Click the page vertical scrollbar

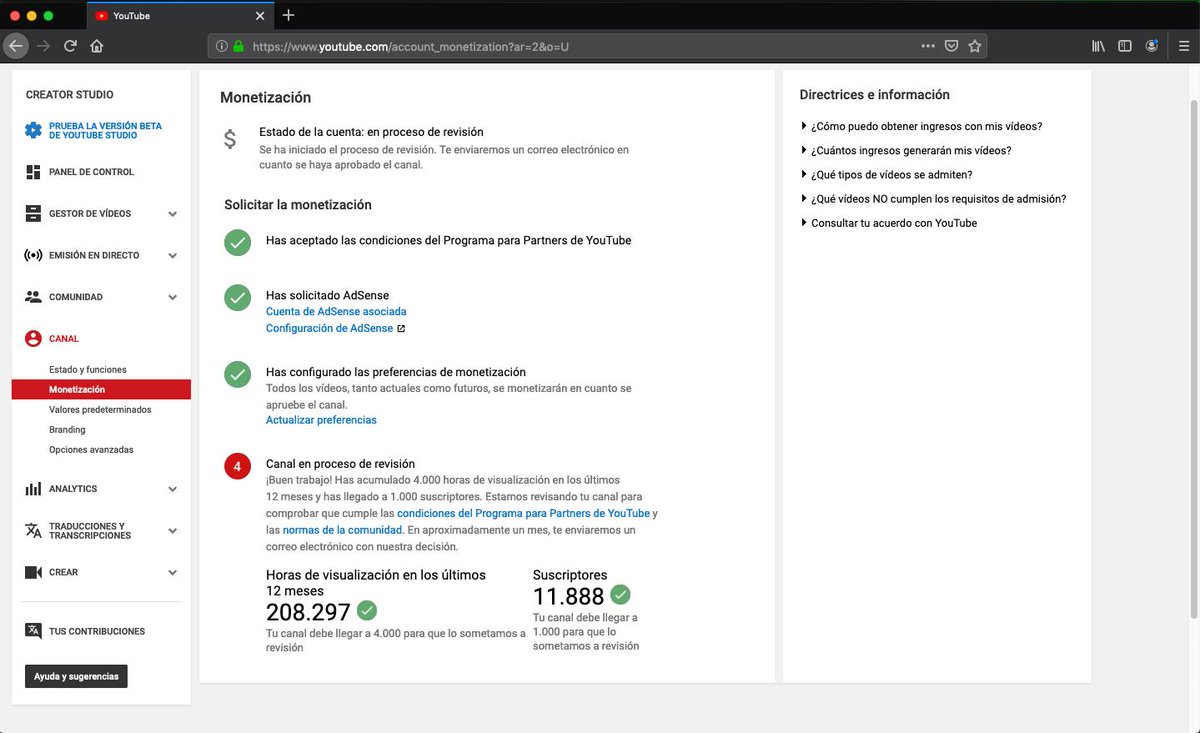[1194, 360]
